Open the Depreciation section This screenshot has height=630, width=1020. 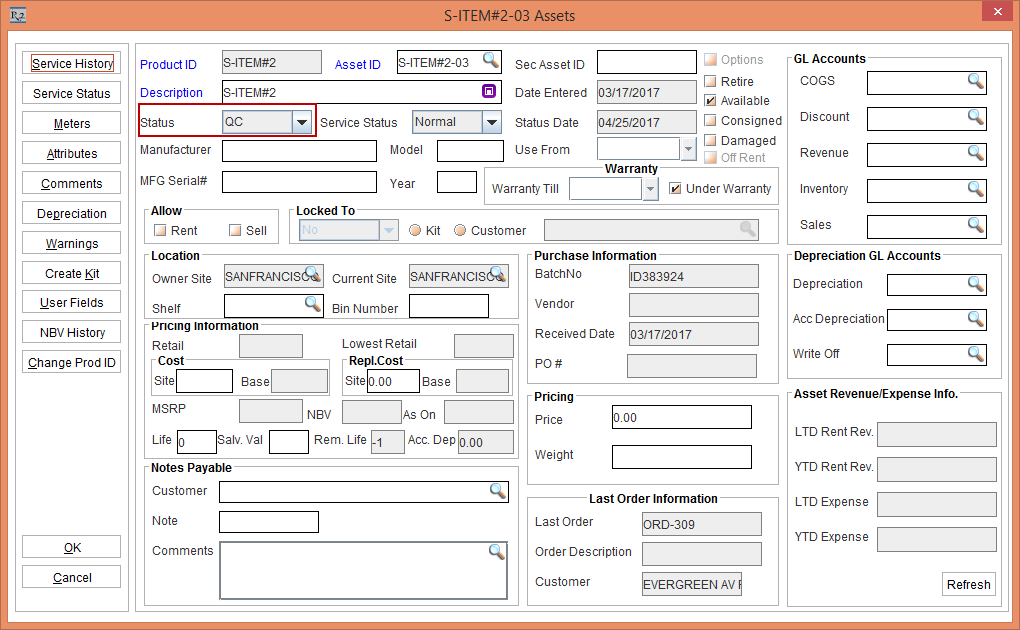click(x=72, y=214)
